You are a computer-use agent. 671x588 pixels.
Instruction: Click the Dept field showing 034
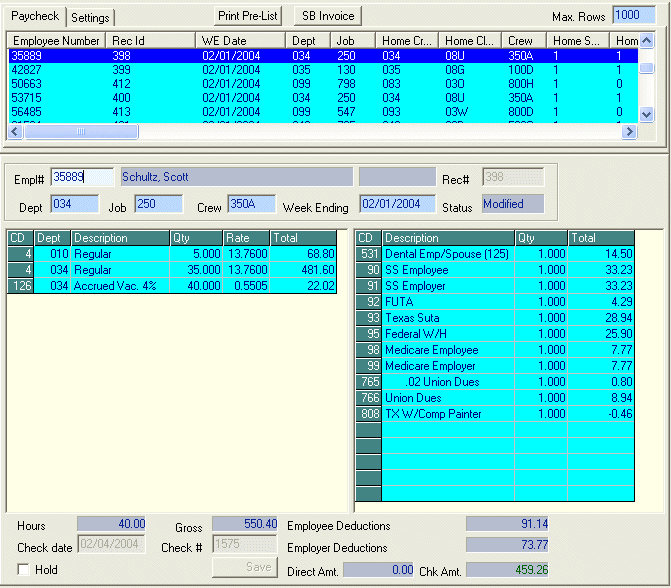click(74, 204)
